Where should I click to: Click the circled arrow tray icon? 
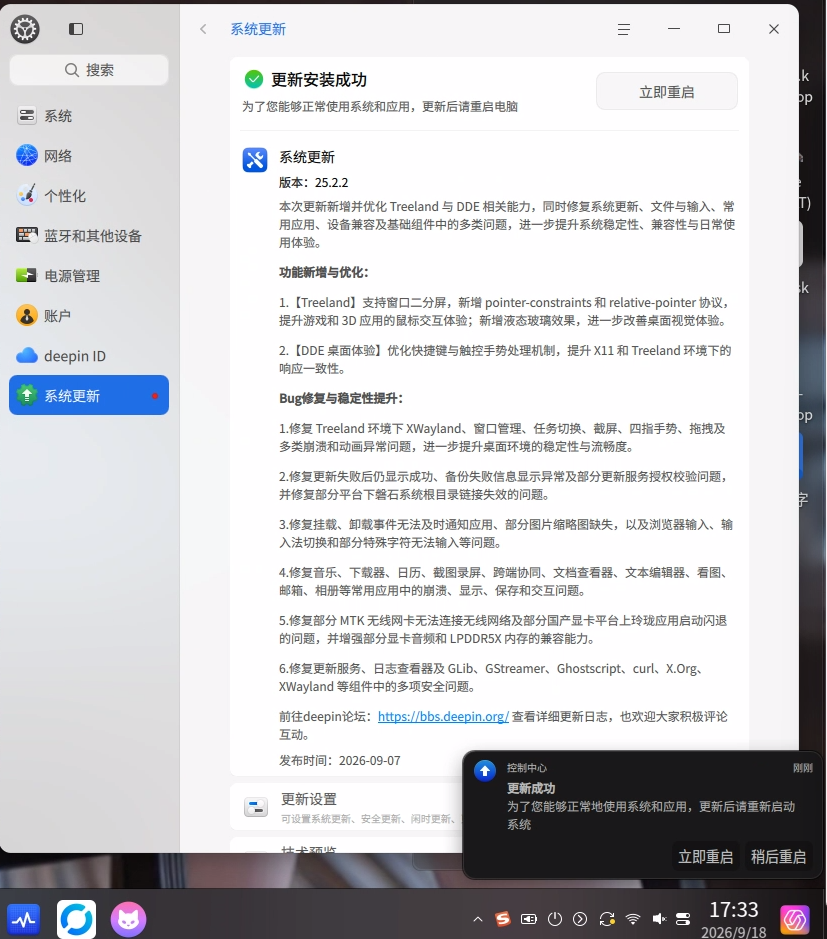point(580,919)
